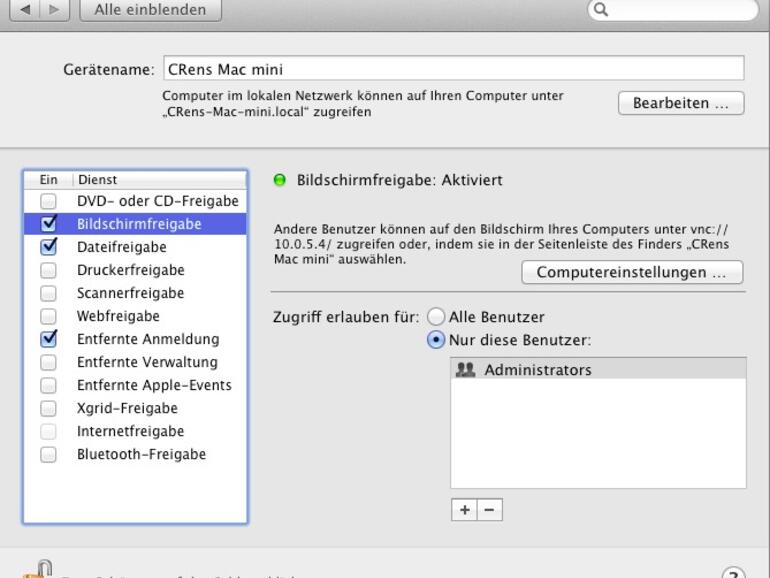
Task: Enable the Webfreigabe checkbox
Action: [48, 316]
